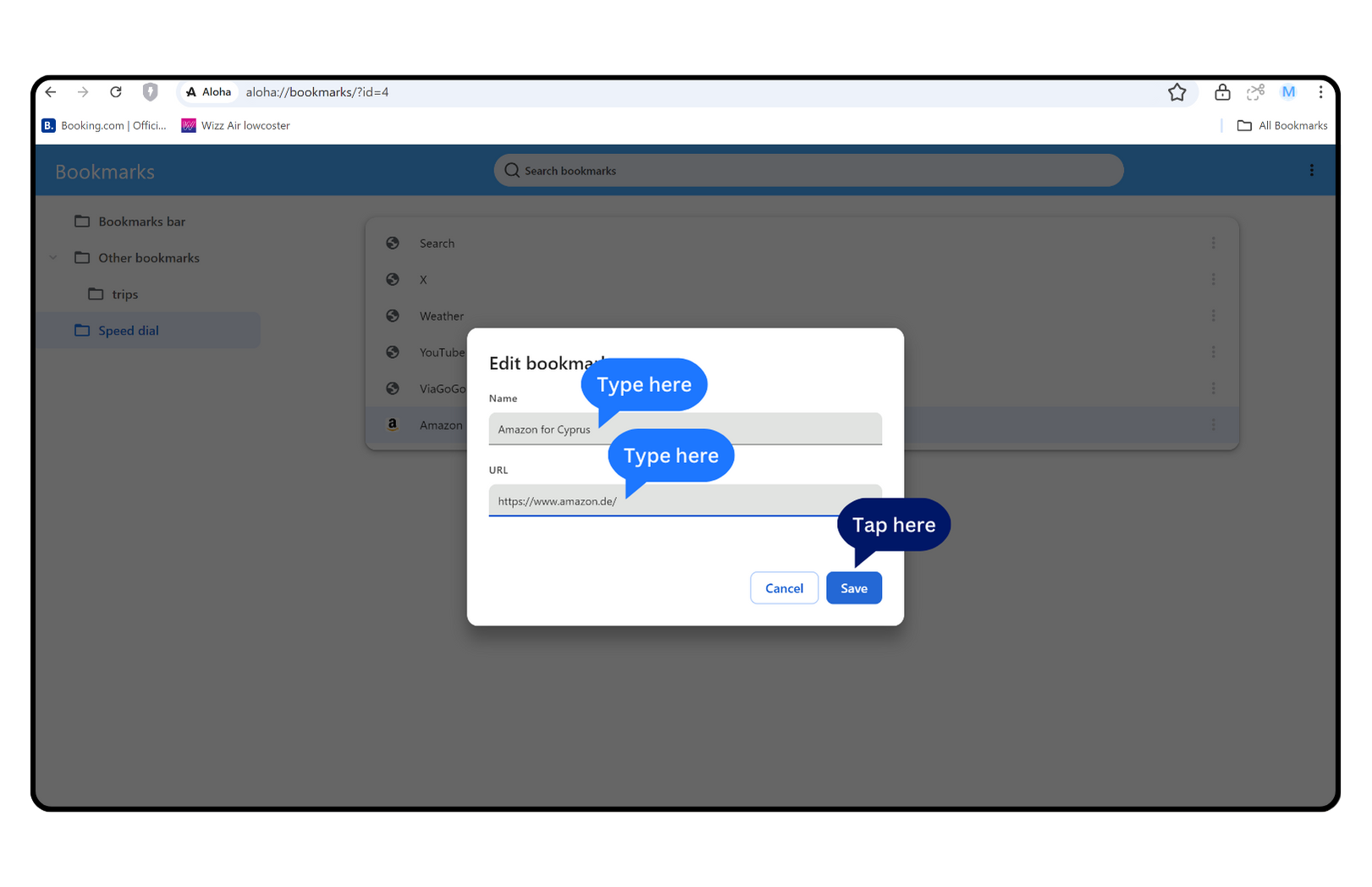1372x887 pixels.
Task: Cancel the Edit bookmark dialog
Action: coord(784,588)
